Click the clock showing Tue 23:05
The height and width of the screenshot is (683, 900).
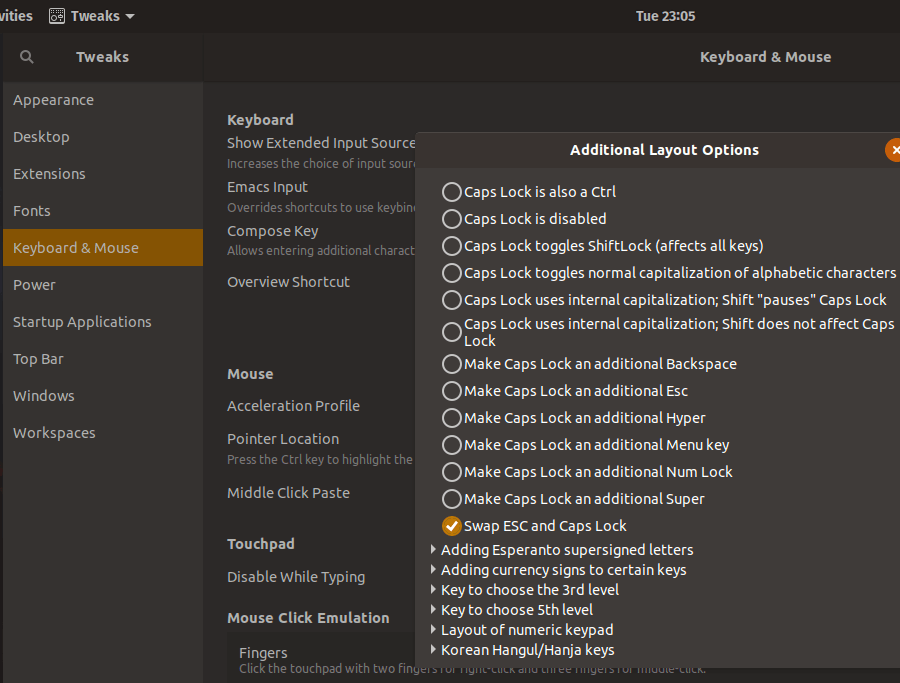(x=665, y=16)
